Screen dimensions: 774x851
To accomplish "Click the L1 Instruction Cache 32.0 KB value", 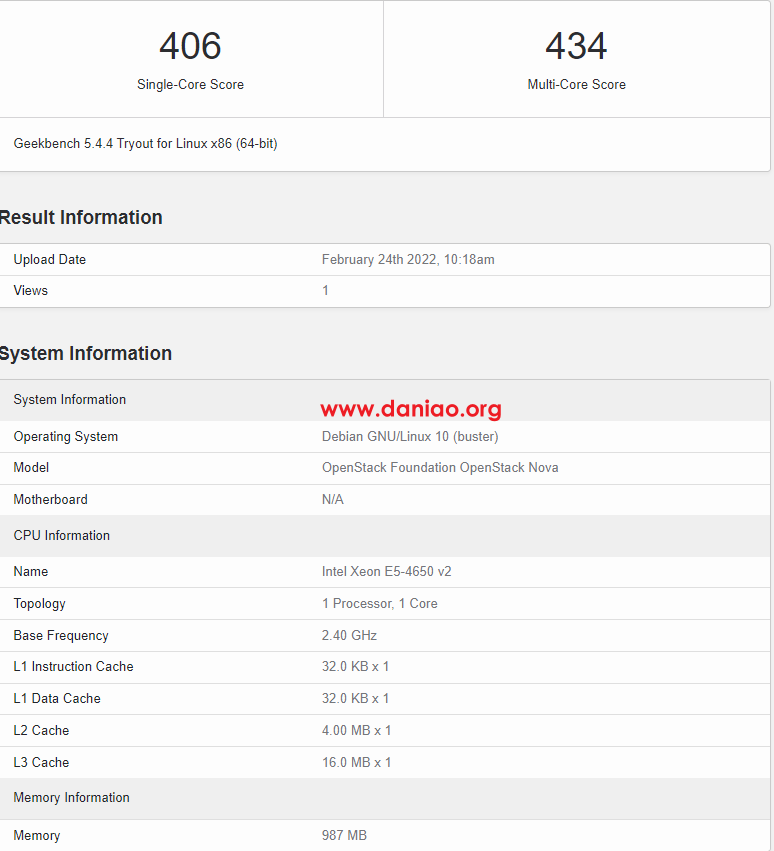I will [x=356, y=666].
